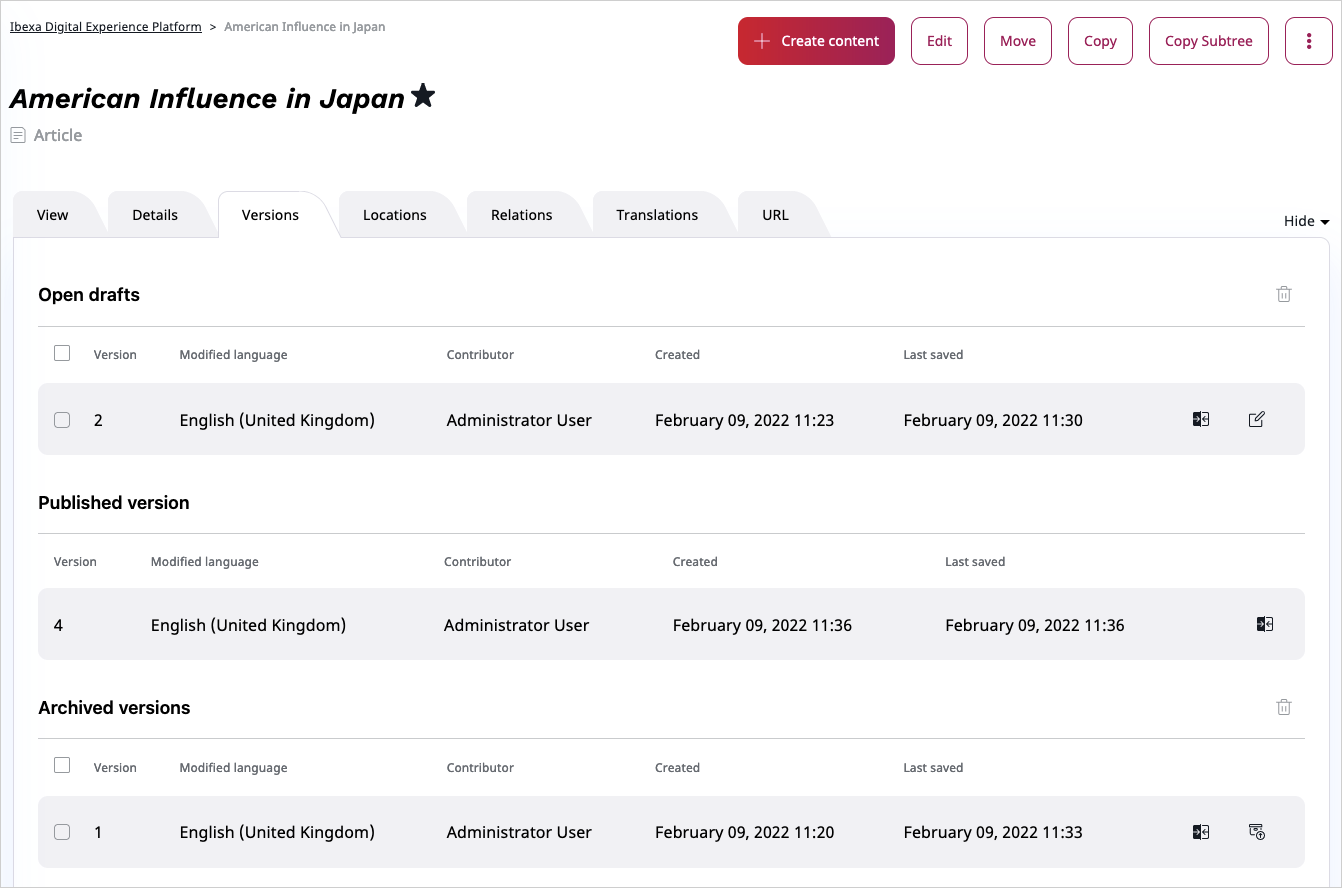Tick checkbox for draft version 2

click(x=62, y=420)
